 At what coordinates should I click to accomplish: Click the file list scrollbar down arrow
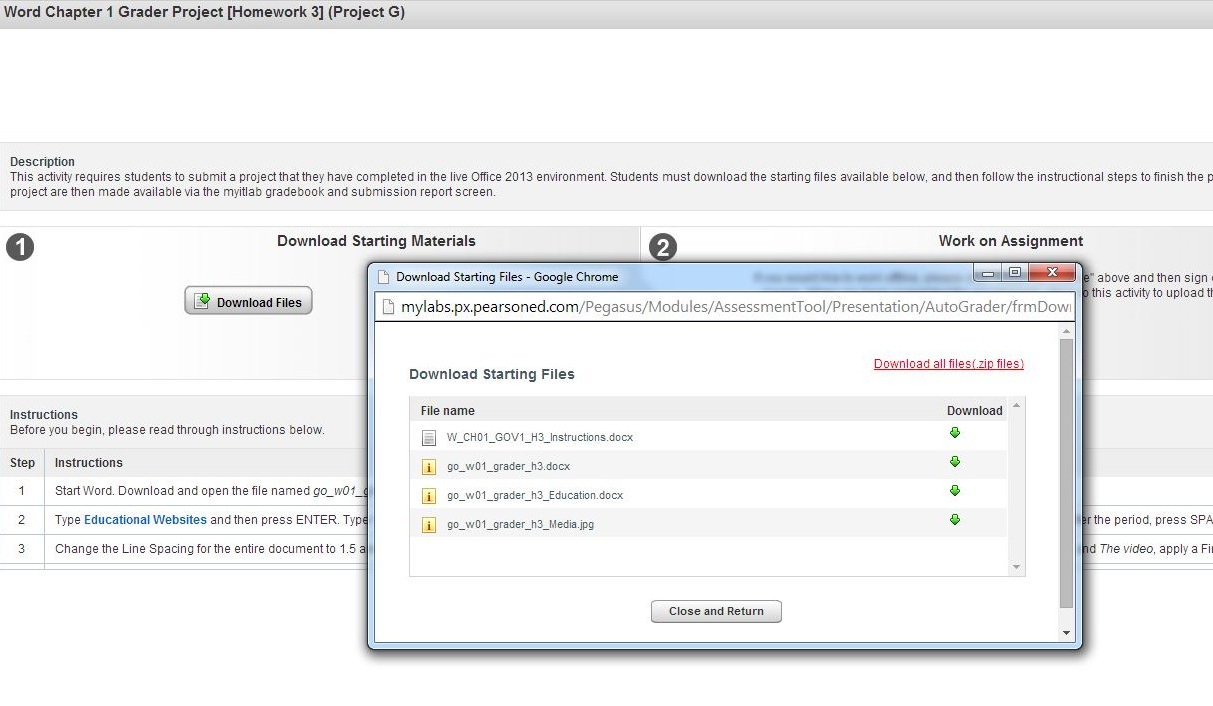coord(1017,568)
